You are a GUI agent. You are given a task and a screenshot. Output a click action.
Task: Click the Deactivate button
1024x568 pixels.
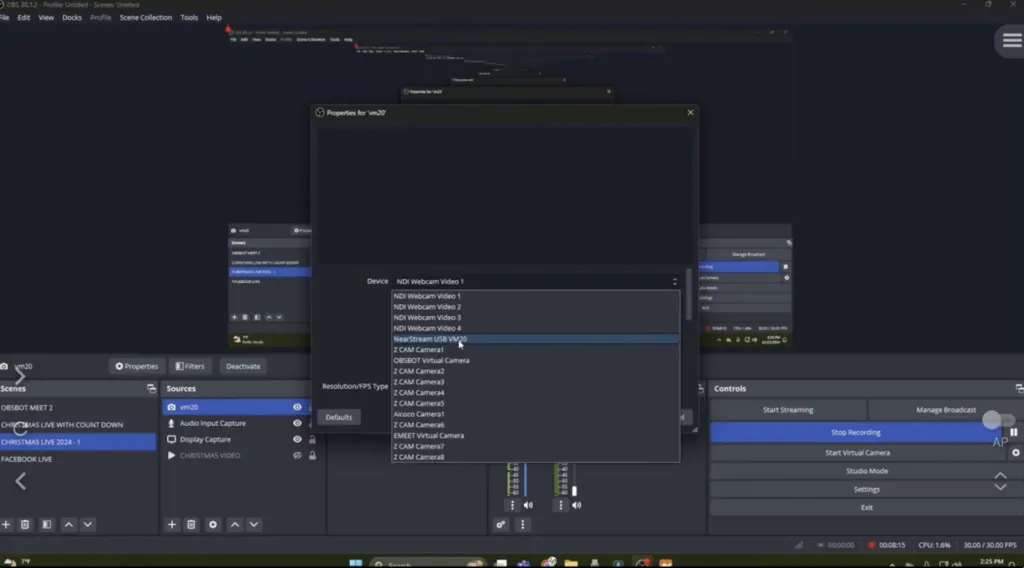(x=243, y=366)
